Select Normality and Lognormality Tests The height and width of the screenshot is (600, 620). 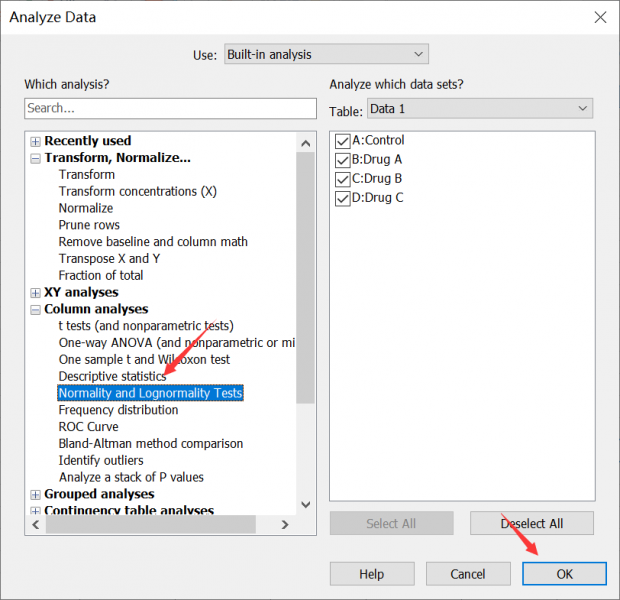(x=150, y=393)
